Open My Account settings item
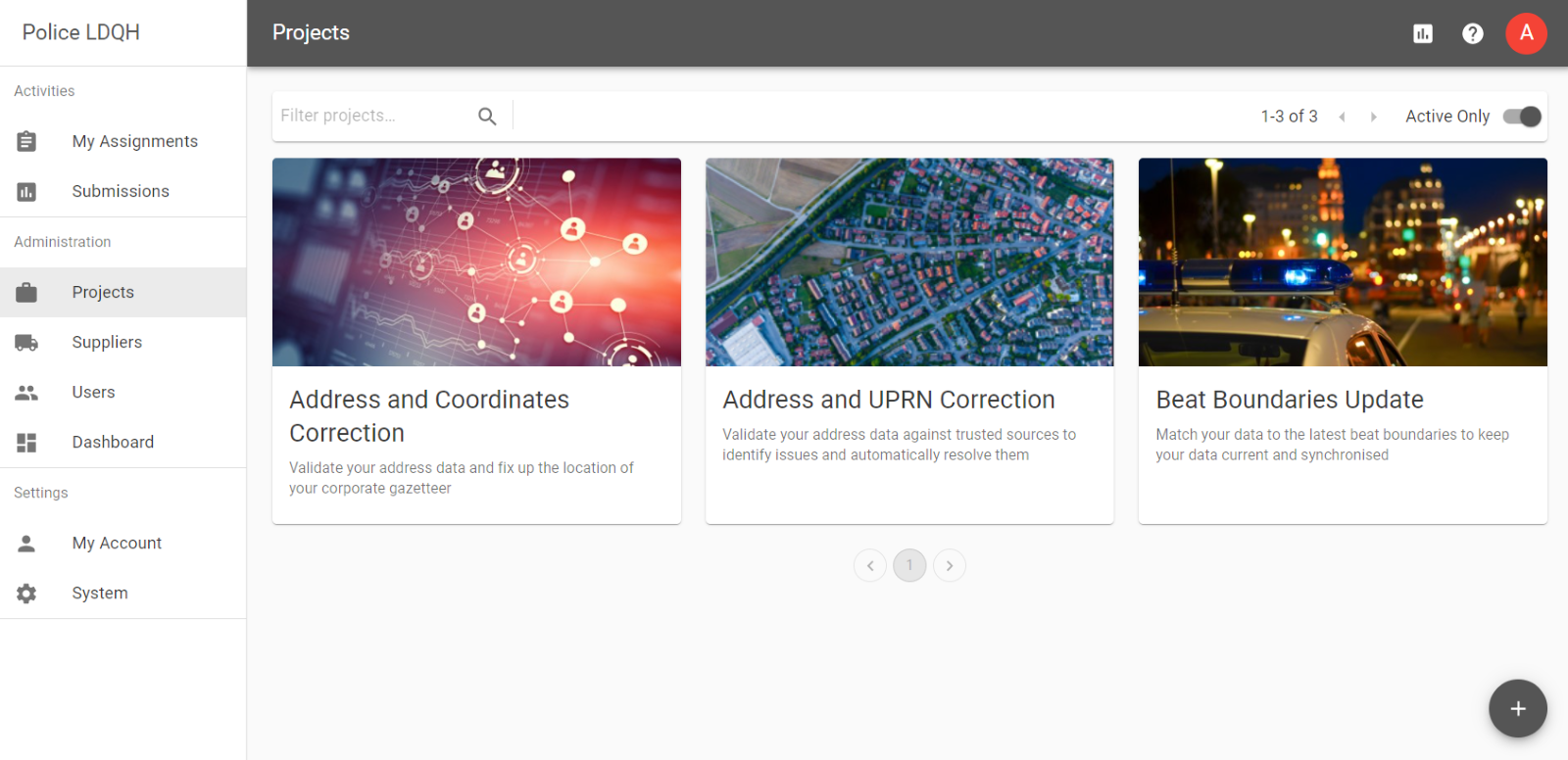This screenshot has height=760, width=1568. [123, 543]
